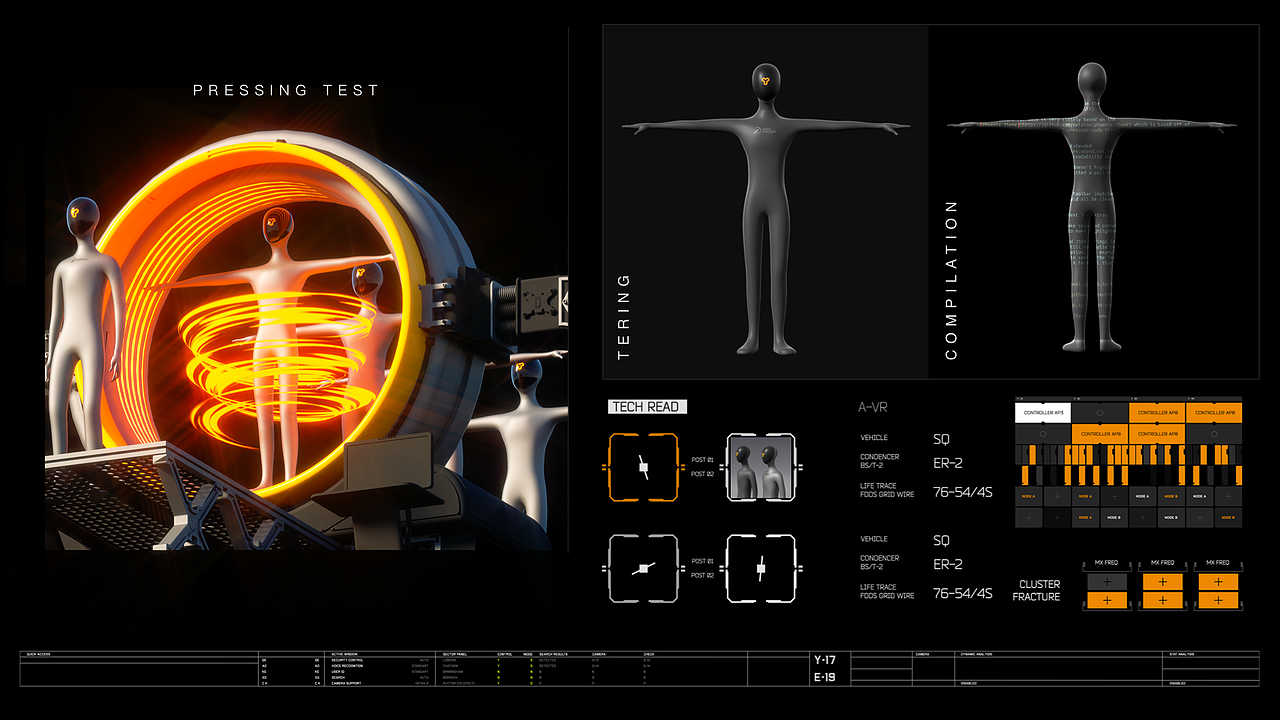Viewport: 1280px width, 720px height.
Task: Click the PRESSING TEST title
Action: (x=286, y=90)
